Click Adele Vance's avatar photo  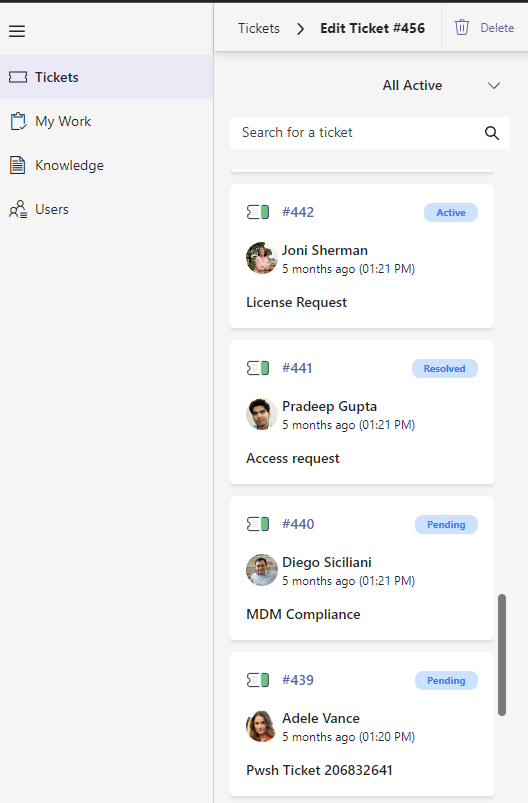pyautogui.click(x=262, y=726)
